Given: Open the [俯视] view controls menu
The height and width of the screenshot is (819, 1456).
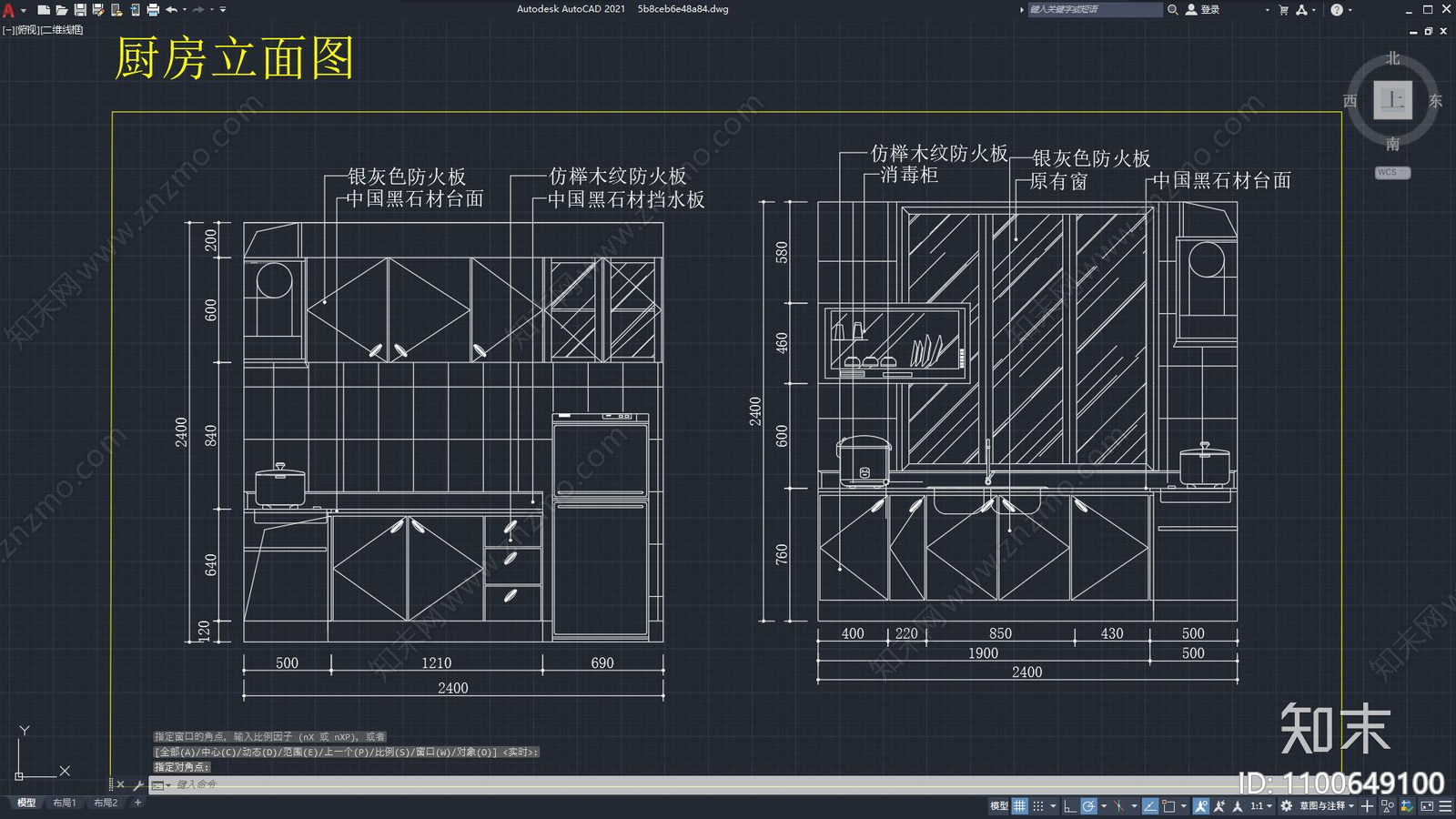Looking at the screenshot, I should pyautogui.click(x=27, y=30).
